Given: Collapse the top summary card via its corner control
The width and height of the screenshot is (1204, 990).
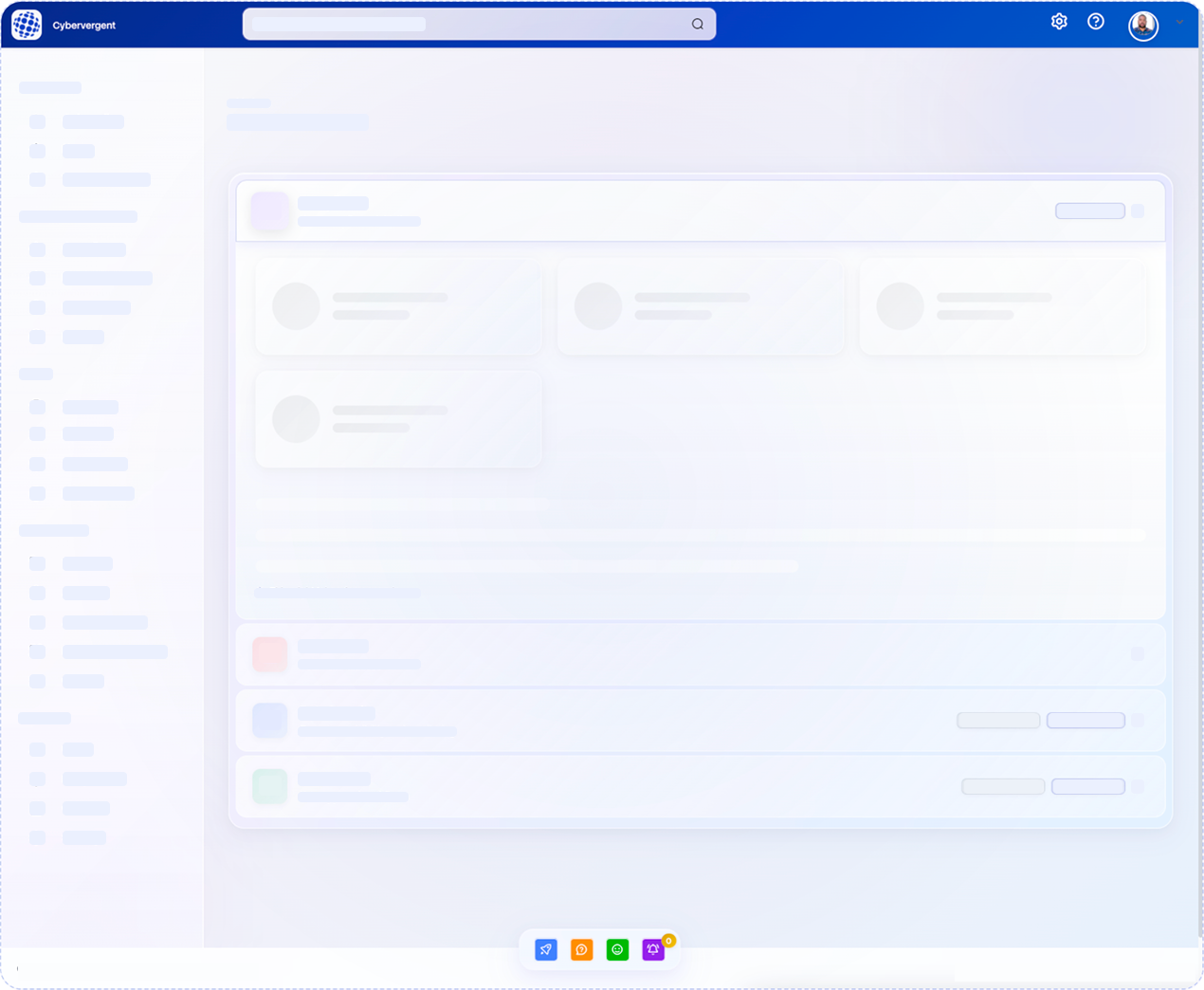Looking at the screenshot, I should pyautogui.click(x=1139, y=211).
